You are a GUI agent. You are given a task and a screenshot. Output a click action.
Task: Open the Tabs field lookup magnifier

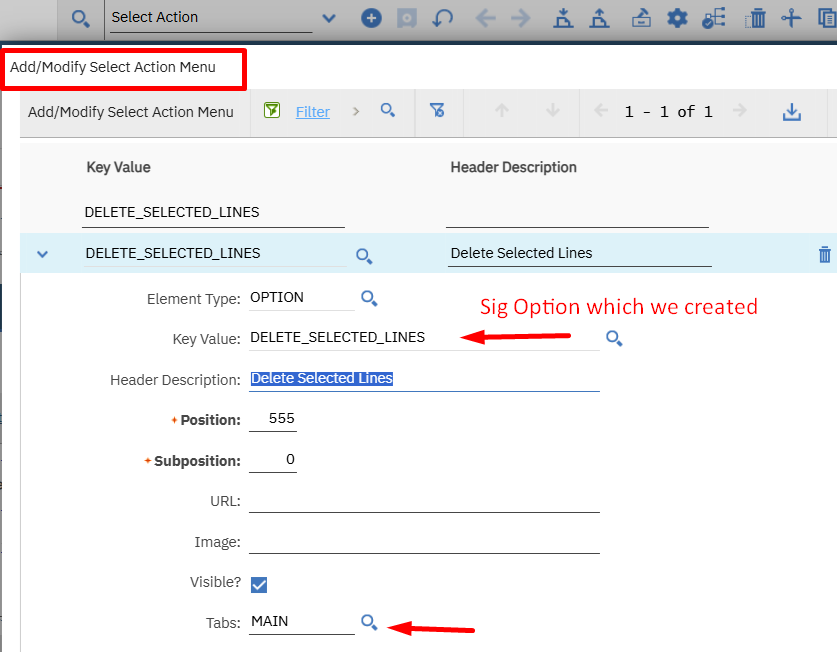(369, 621)
